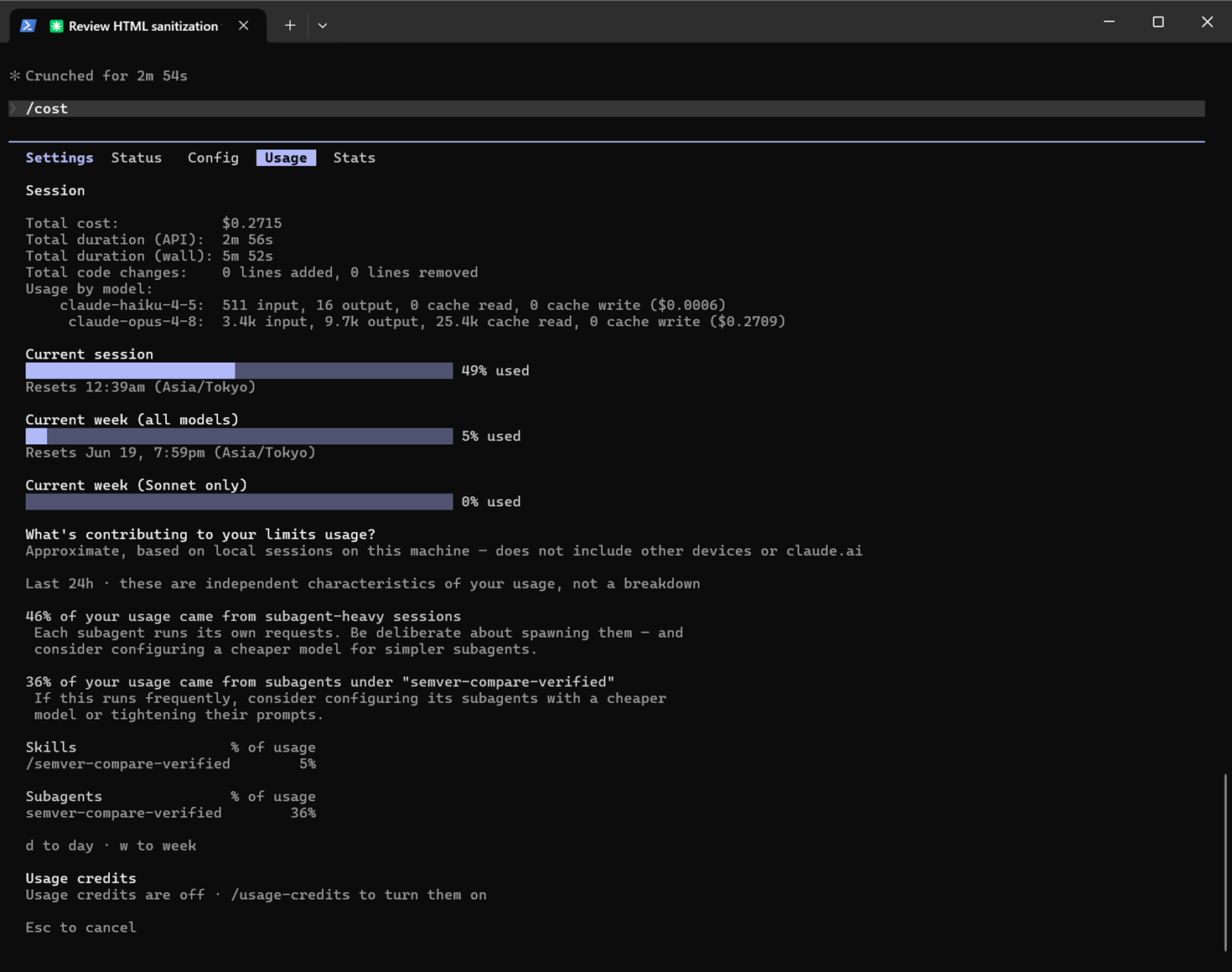Maximize the terminal window

point(1158,22)
